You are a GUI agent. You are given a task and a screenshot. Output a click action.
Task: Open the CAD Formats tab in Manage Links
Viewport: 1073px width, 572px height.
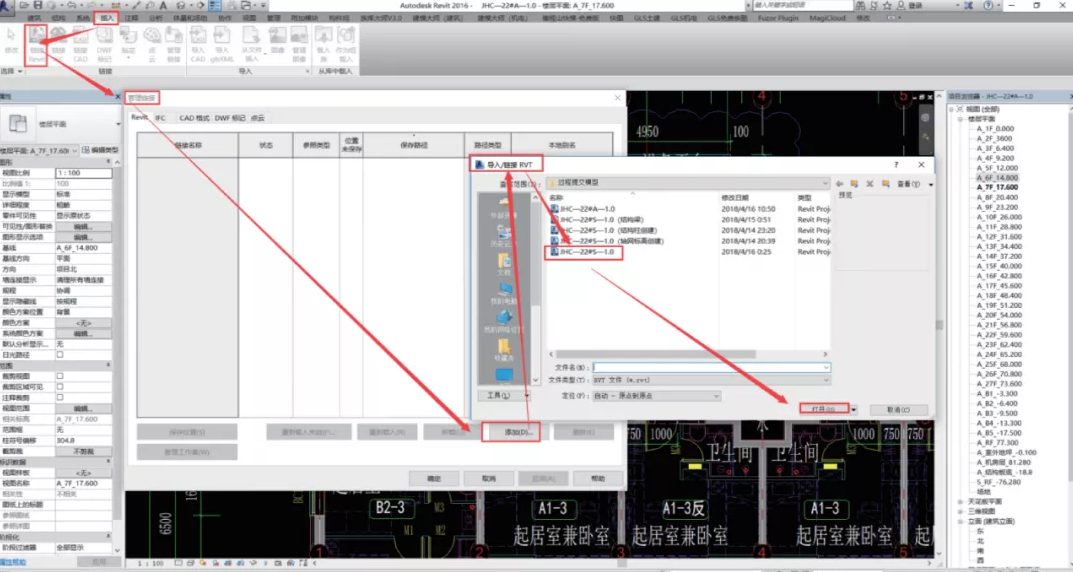point(194,118)
